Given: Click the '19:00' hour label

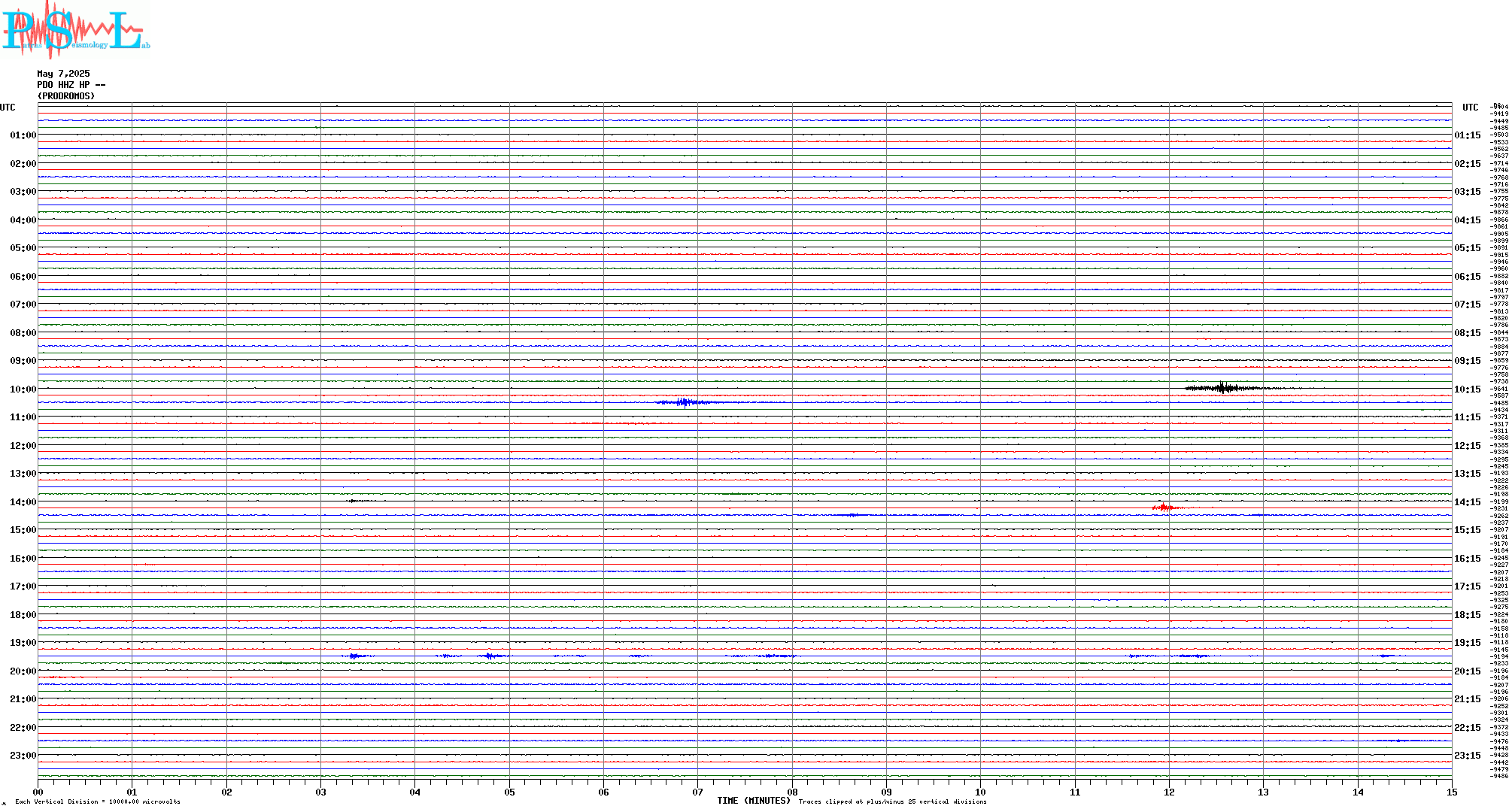Looking at the screenshot, I should [23, 643].
